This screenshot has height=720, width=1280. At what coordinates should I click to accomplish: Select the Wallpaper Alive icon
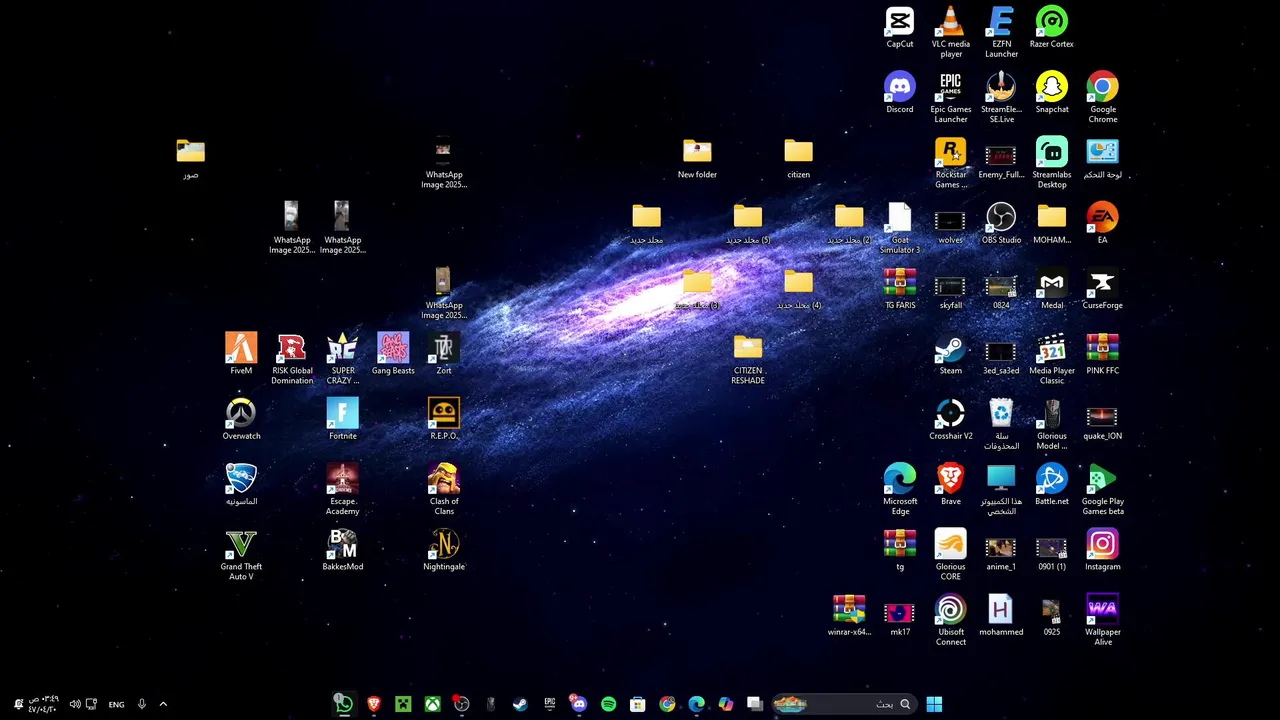(x=1103, y=620)
